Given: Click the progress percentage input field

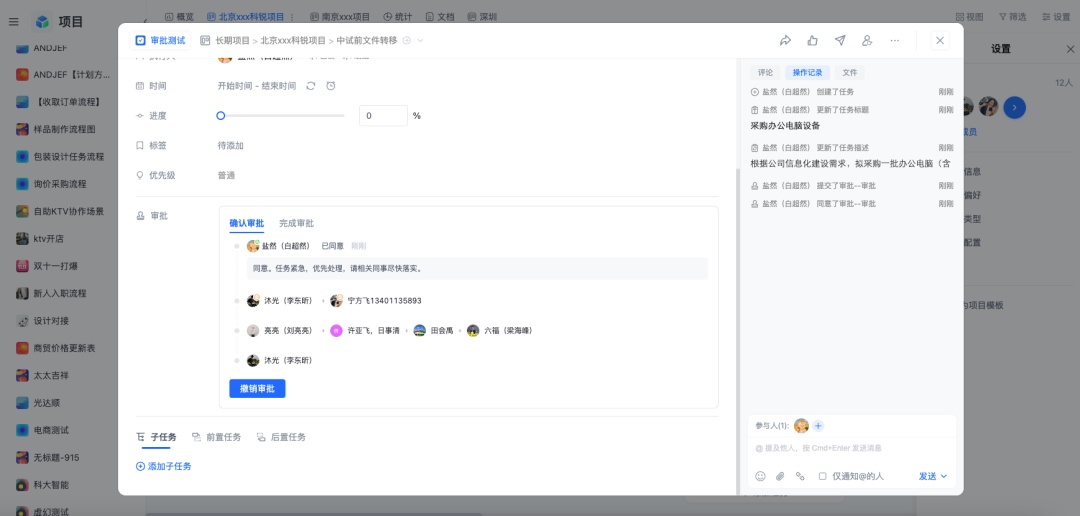Looking at the screenshot, I should click(383, 116).
